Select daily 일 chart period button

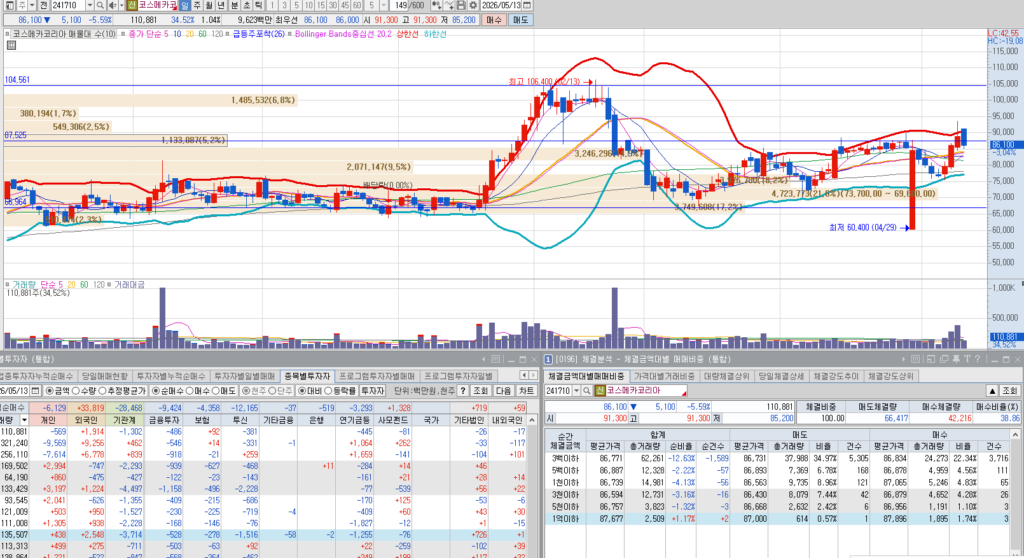[185, 5]
